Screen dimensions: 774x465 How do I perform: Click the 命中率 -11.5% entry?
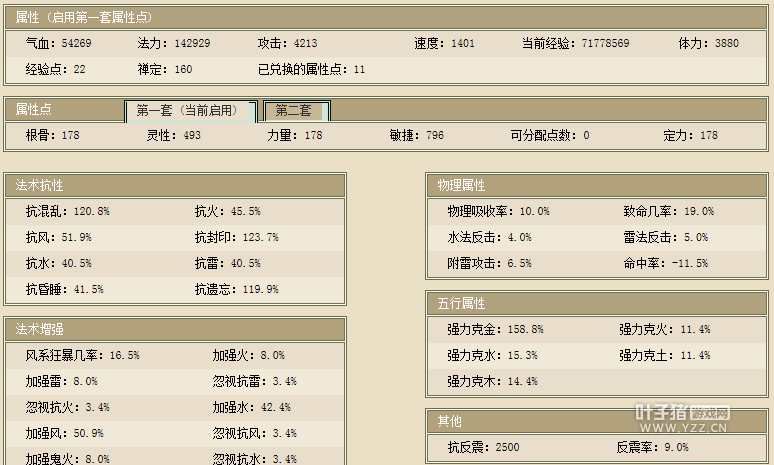pos(665,264)
